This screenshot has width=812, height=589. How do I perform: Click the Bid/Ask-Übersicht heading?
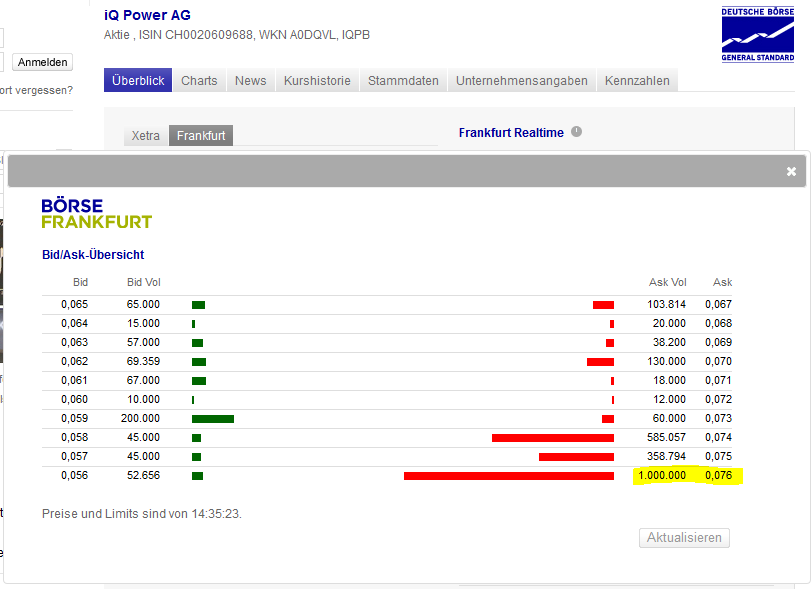pos(93,255)
